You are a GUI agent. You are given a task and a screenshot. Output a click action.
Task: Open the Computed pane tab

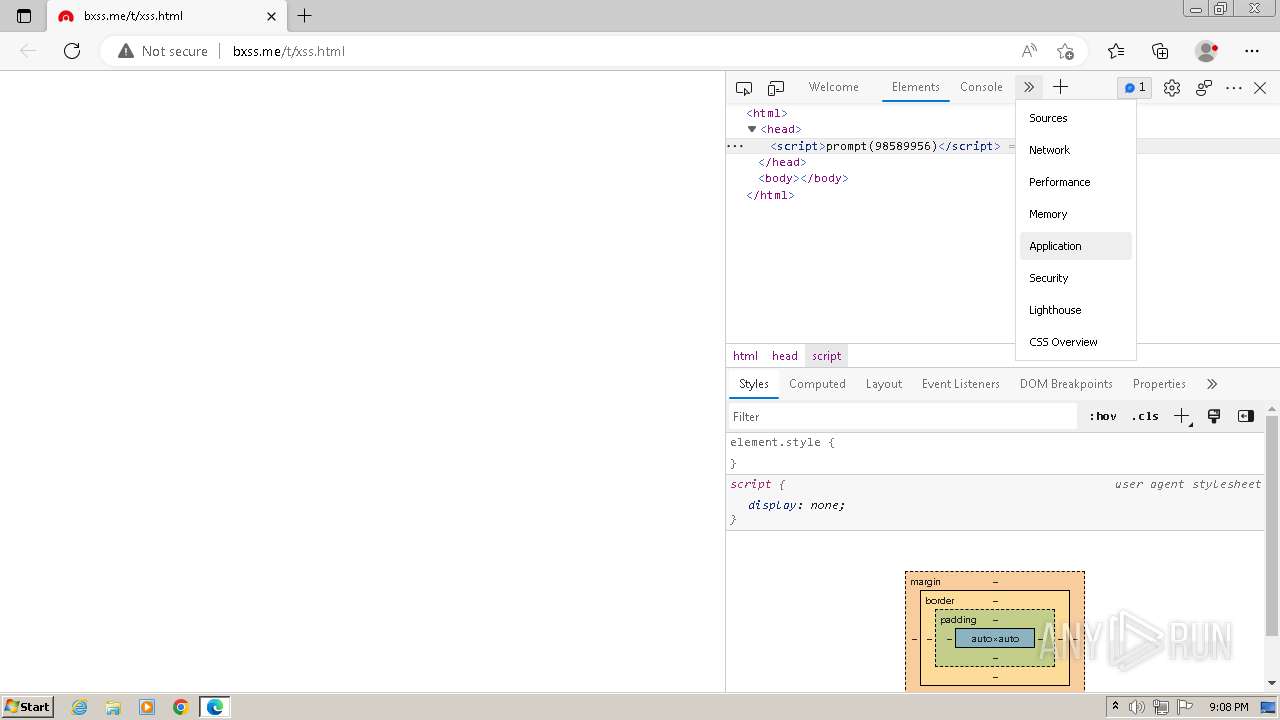point(817,384)
